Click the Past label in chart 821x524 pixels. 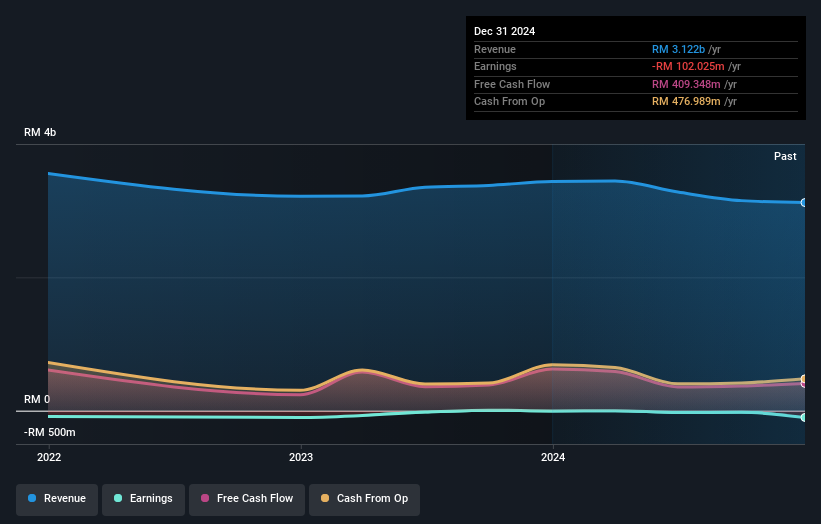coord(785,157)
